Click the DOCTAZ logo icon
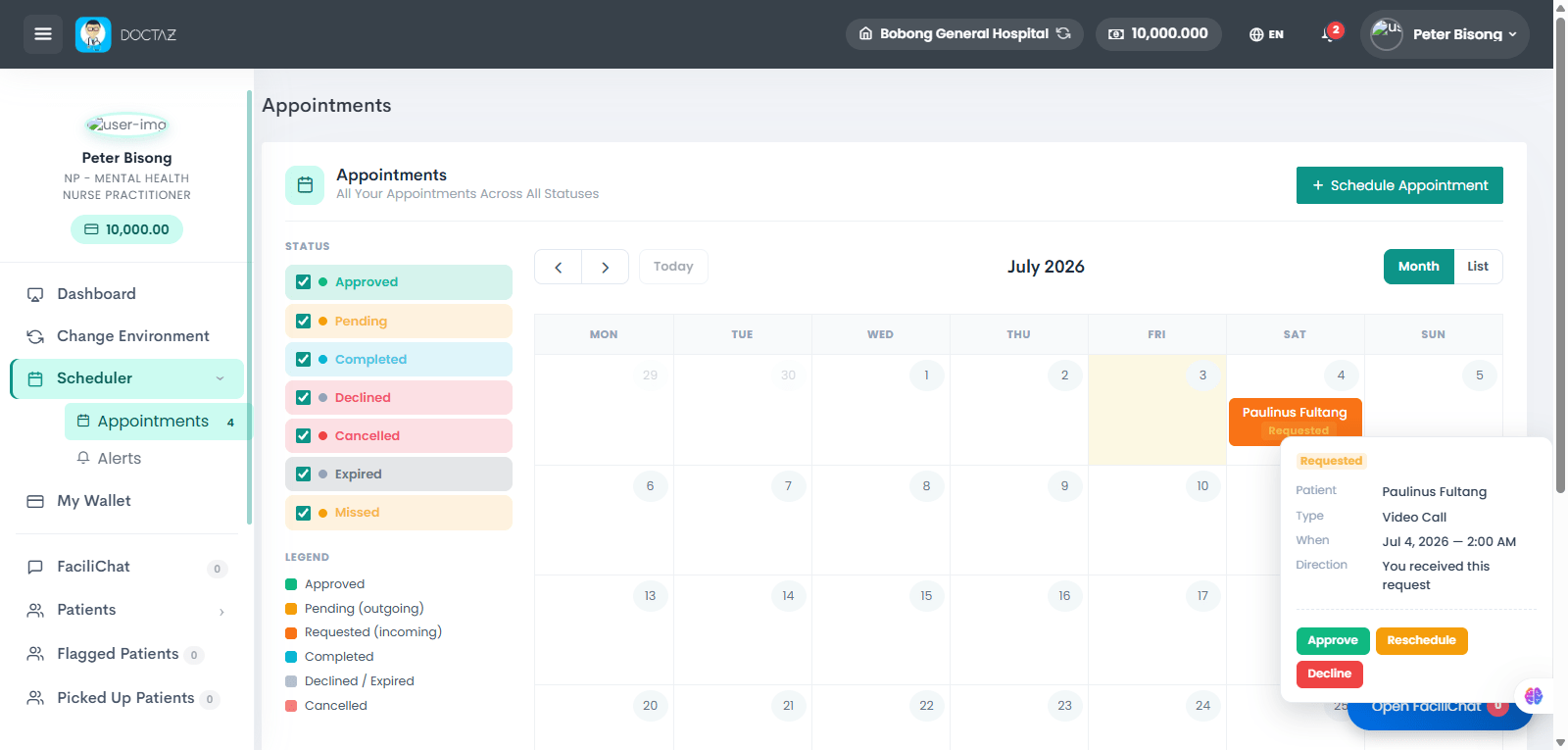 (x=93, y=34)
